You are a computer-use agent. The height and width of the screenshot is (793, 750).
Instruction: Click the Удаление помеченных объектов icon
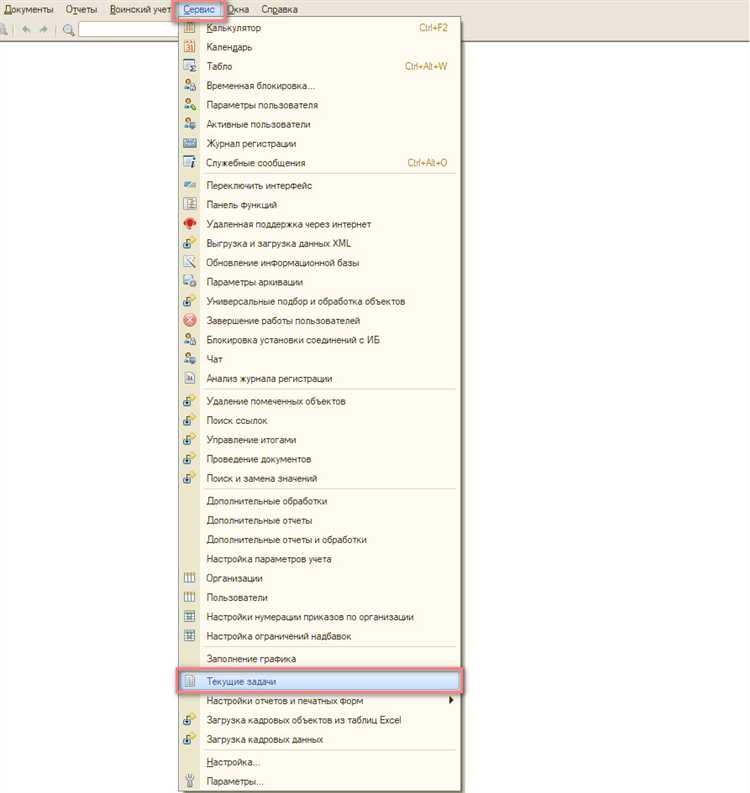tap(189, 401)
